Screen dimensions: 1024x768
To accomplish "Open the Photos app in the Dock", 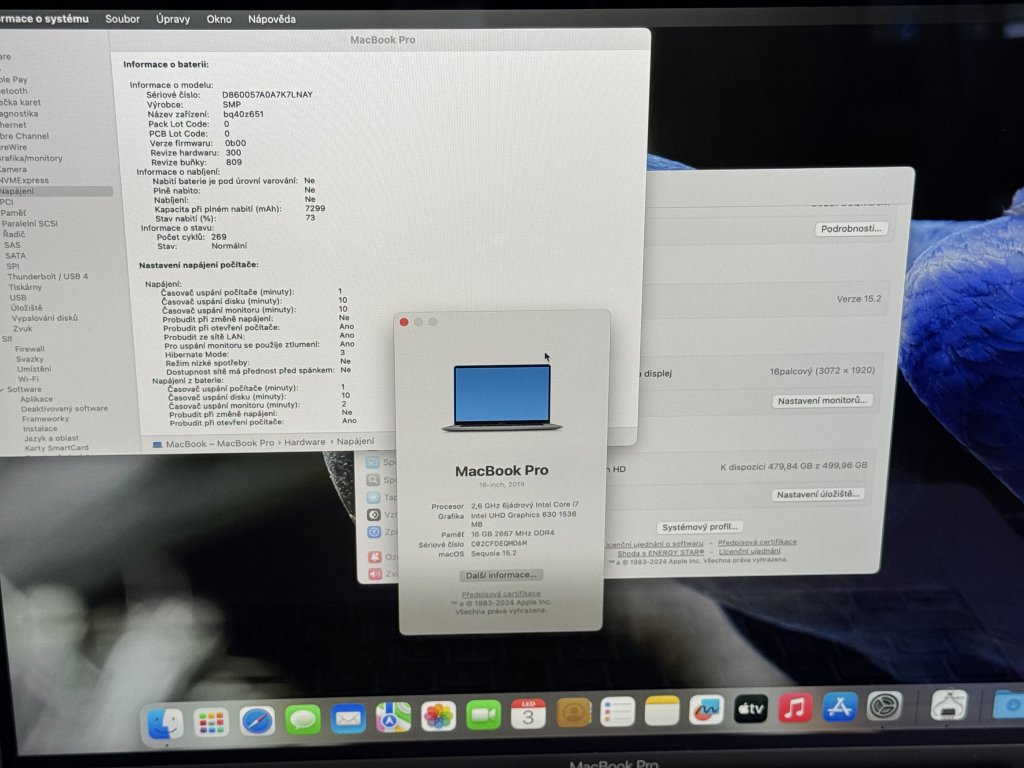I will click(438, 716).
